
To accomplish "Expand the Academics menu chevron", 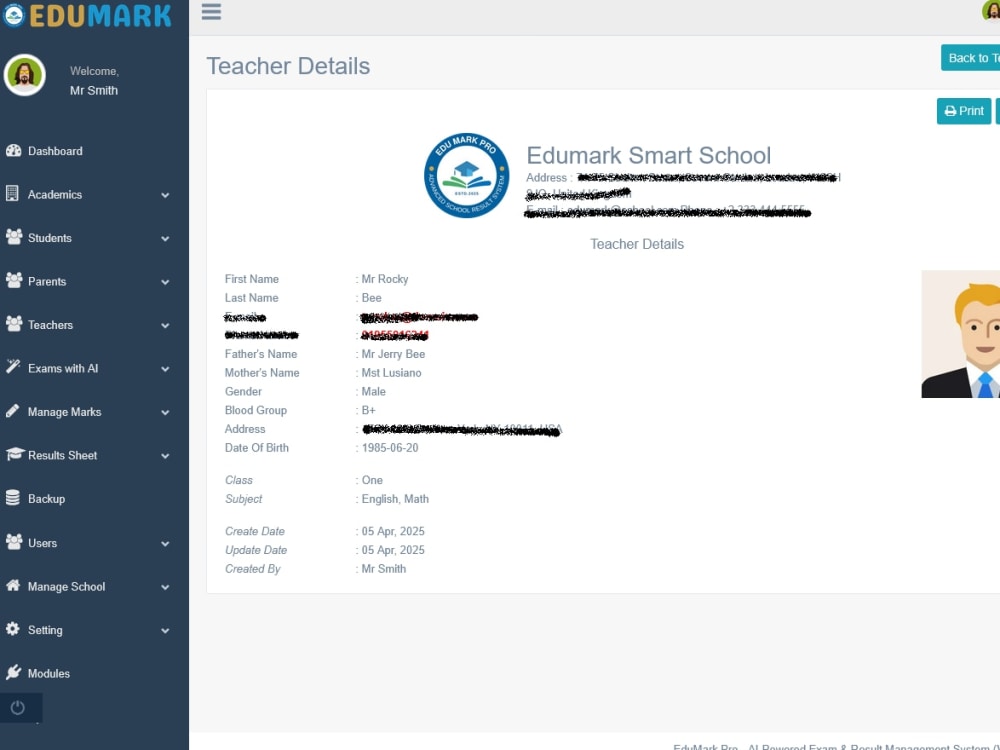I will 165,195.
